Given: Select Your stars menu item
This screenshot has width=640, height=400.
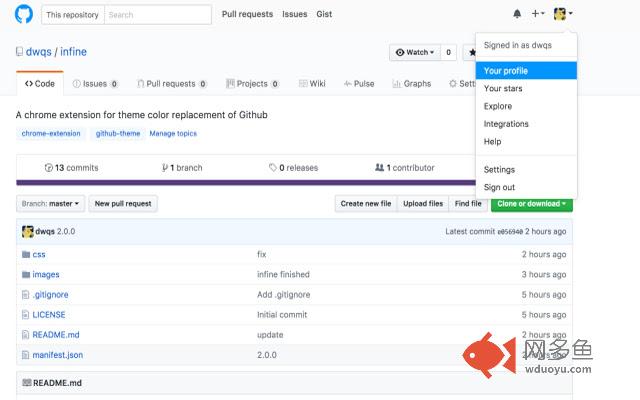Looking at the screenshot, I should coord(526,88).
